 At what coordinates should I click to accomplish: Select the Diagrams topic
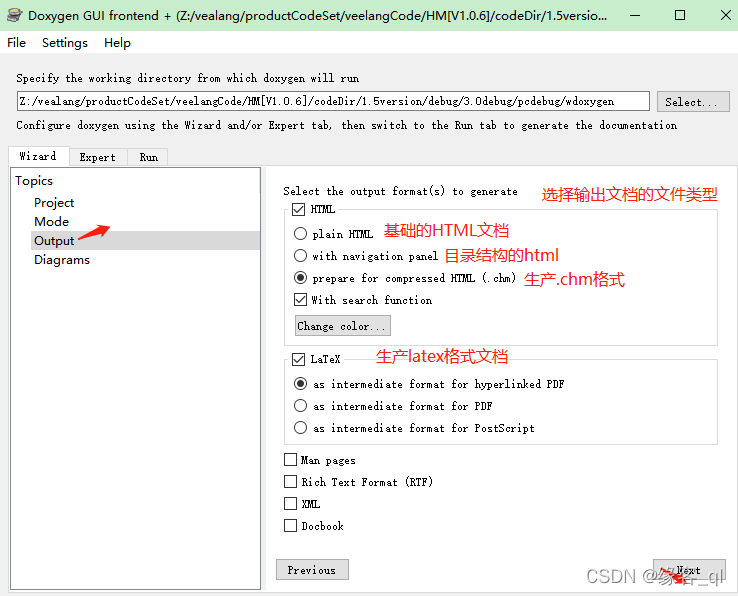tap(62, 260)
